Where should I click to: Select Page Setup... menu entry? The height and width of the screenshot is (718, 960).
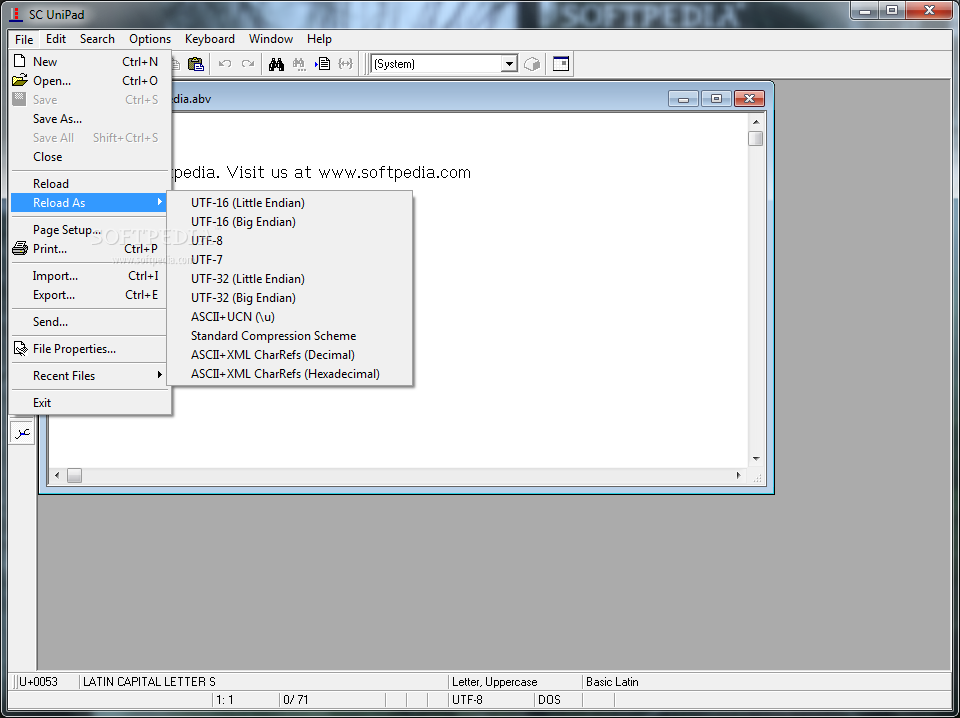(90, 230)
